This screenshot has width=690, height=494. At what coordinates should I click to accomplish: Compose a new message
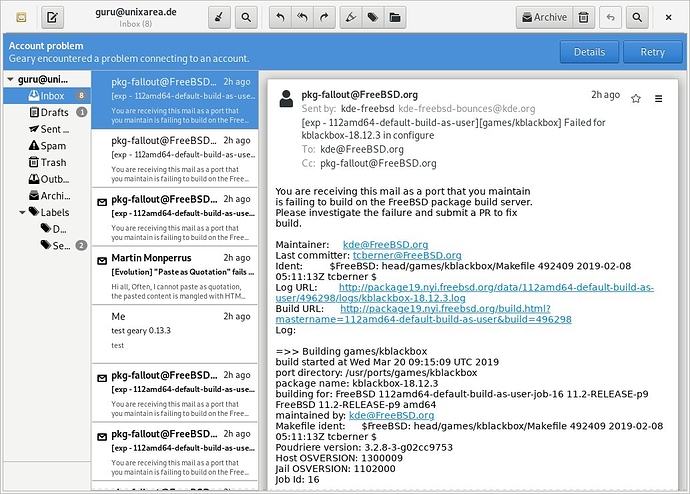pos(52,17)
